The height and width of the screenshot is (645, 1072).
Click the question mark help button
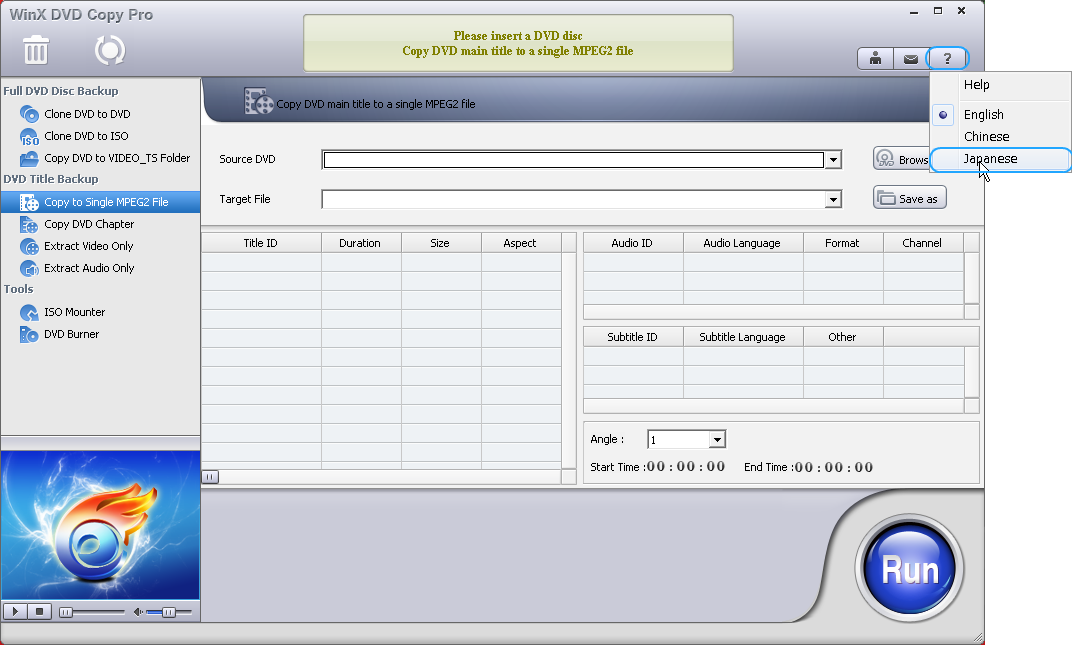click(x=947, y=59)
